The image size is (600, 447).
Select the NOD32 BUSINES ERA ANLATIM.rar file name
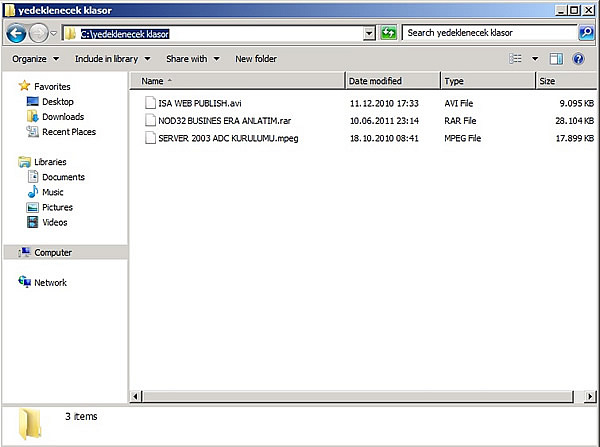click(x=225, y=121)
